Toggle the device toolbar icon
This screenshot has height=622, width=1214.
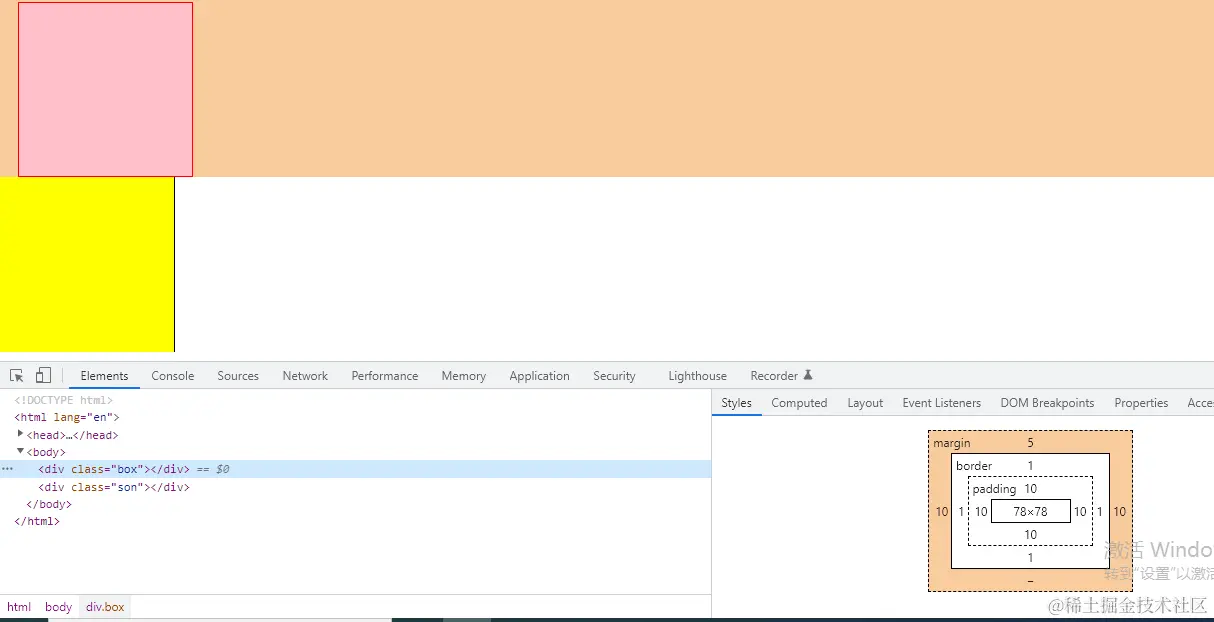coord(43,376)
